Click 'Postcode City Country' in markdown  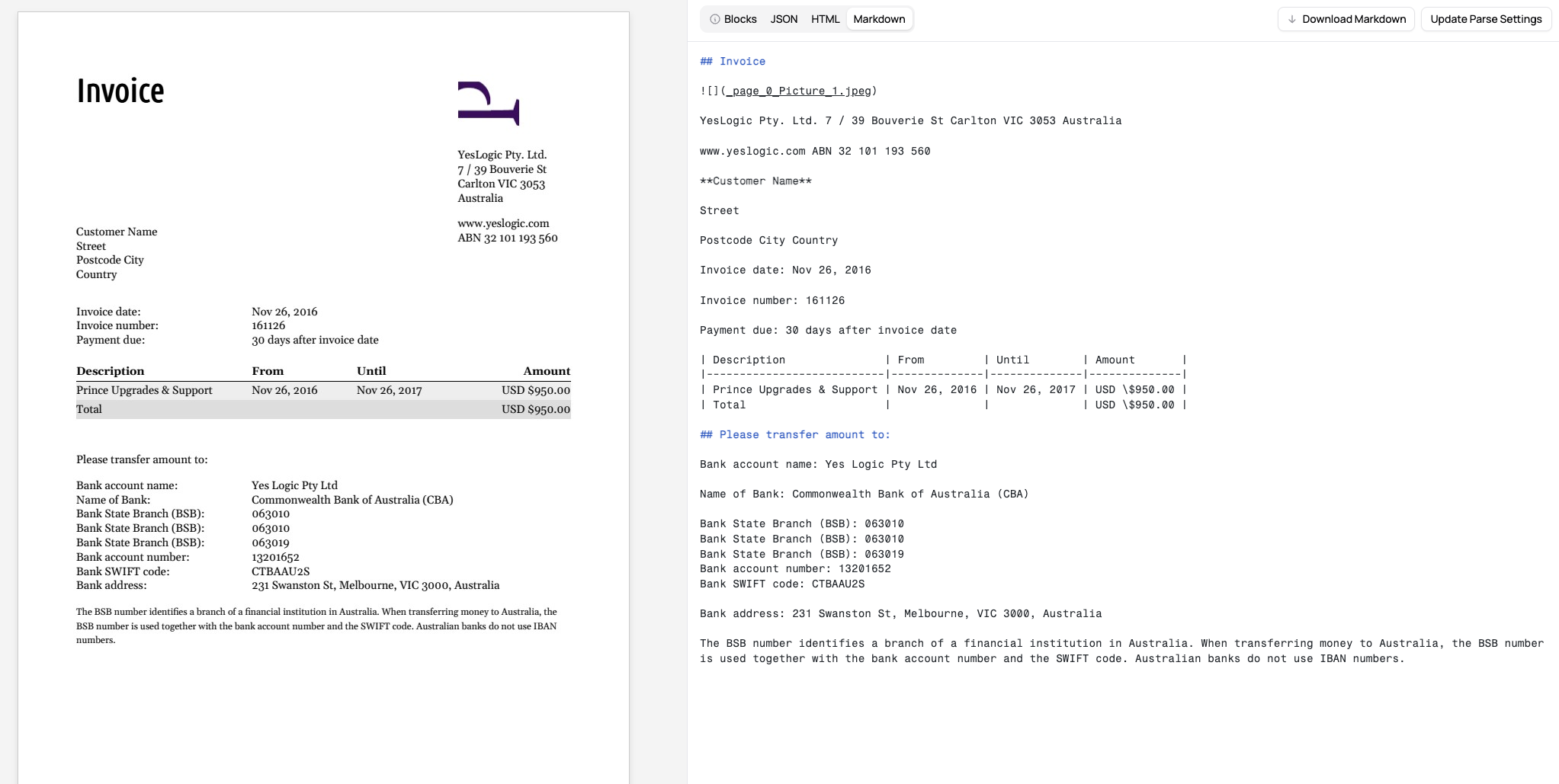[768, 240]
